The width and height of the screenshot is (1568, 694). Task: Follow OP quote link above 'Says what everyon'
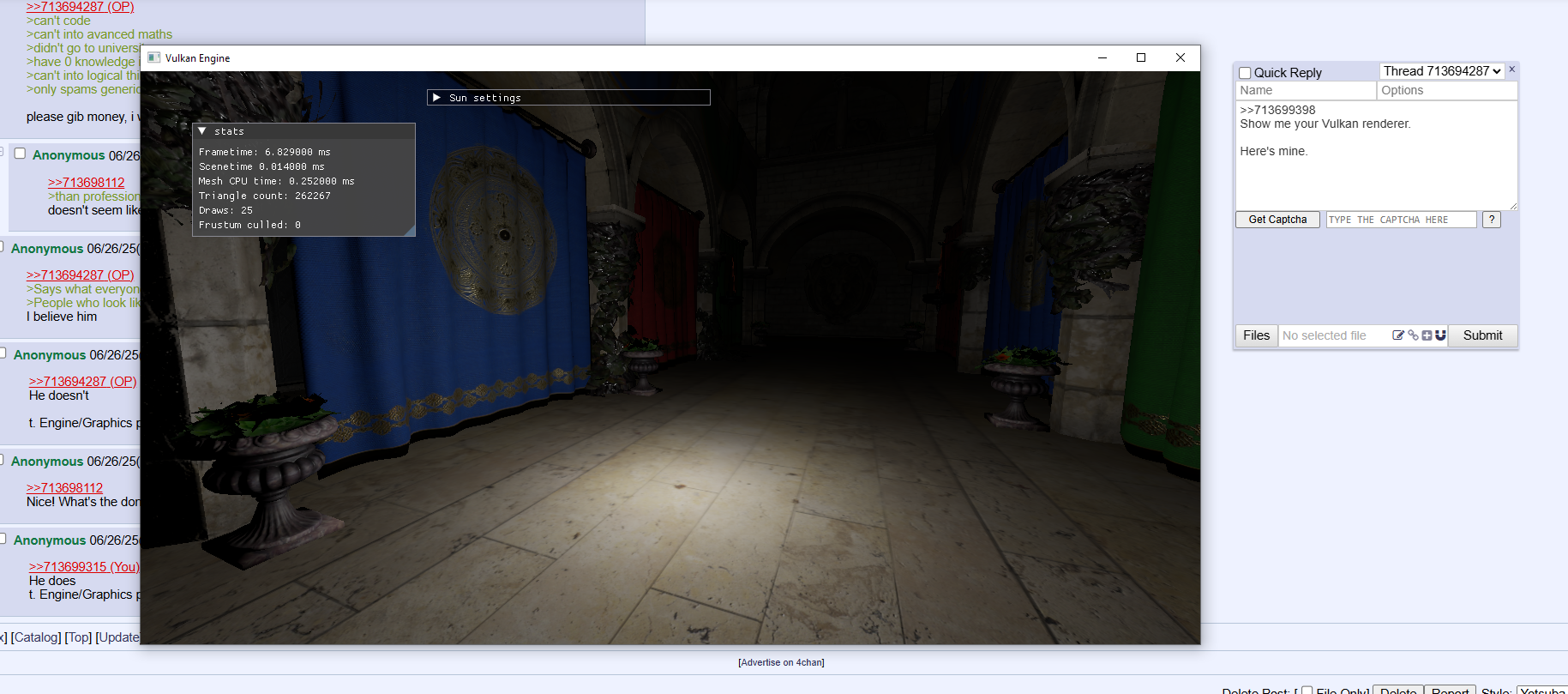pos(80,275)
